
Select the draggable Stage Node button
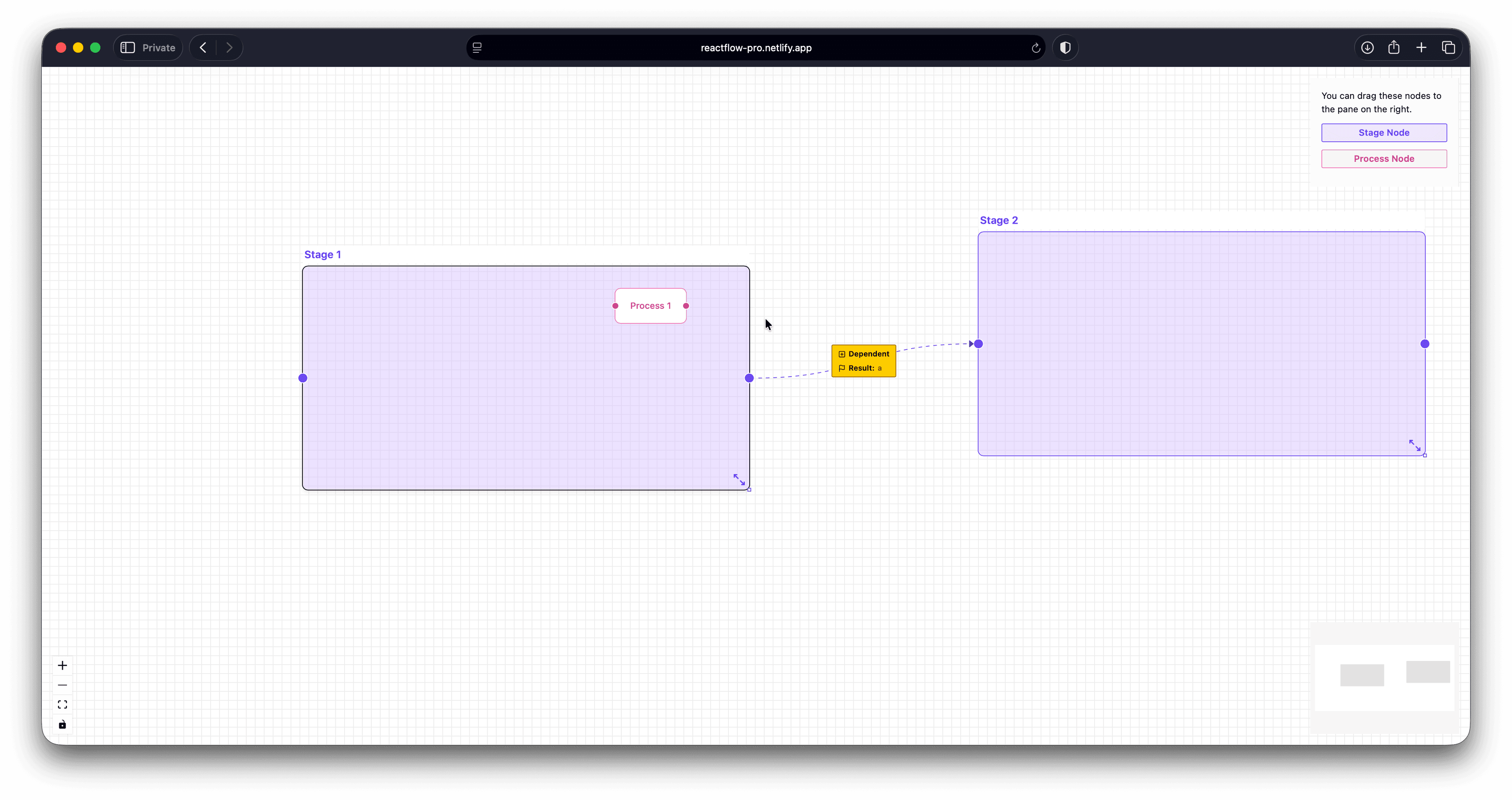(1384, 132)
